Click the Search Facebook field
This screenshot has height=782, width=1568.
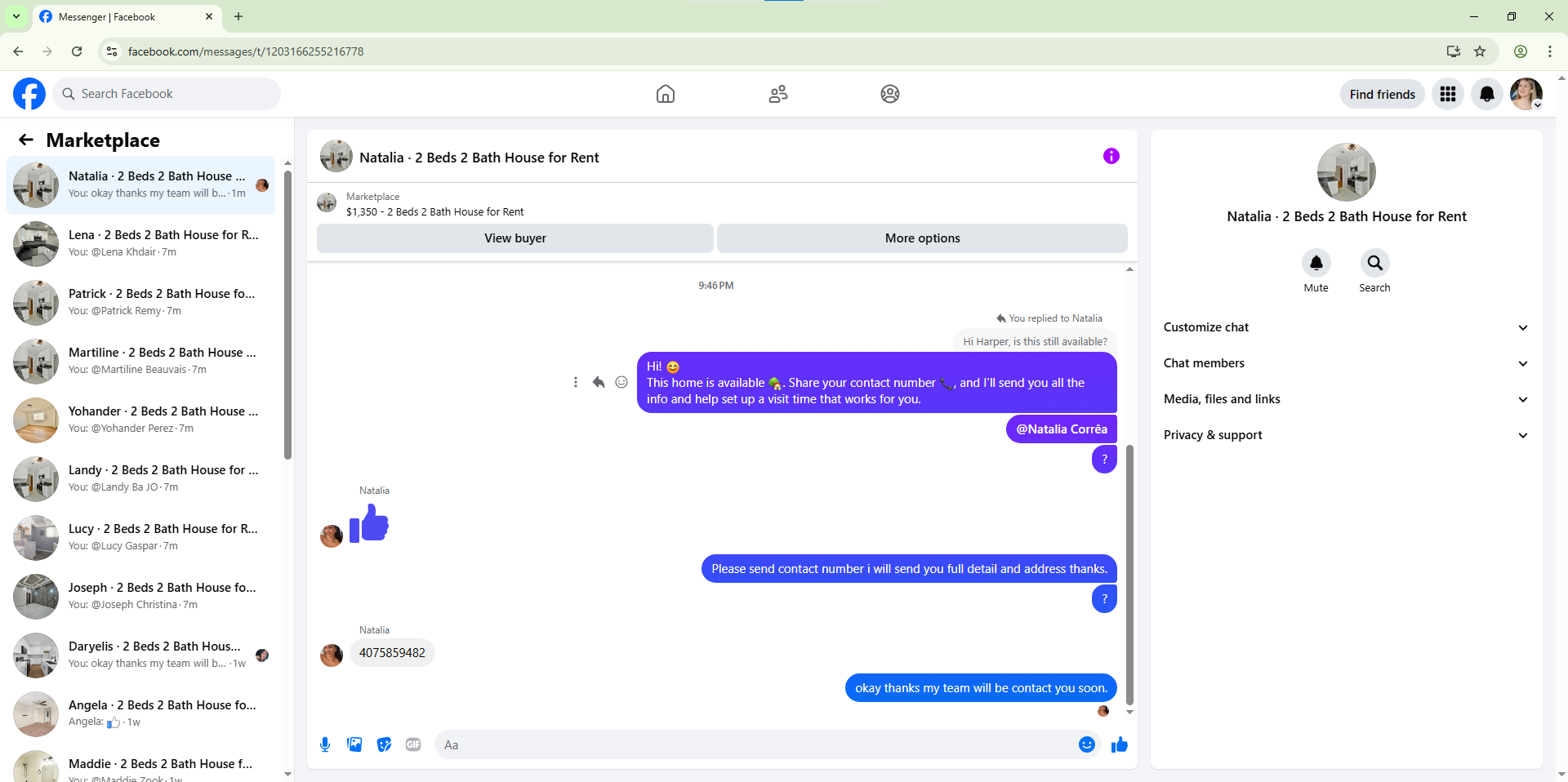pyautogui.click(x=167, y=94)
